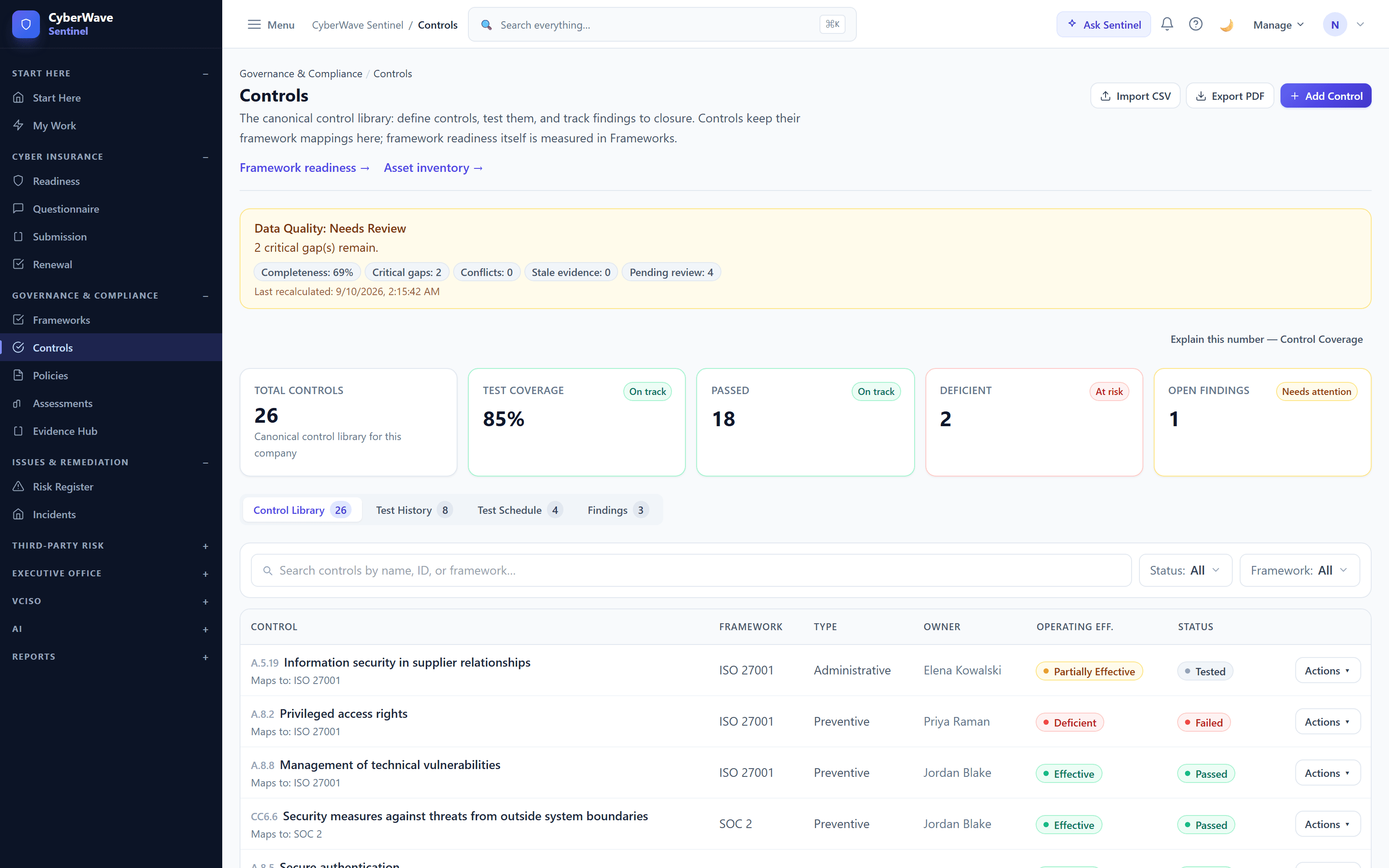Click the Readiness shield icon
Viewport: 1389px width, 868px height.
(x=18, y=181)
